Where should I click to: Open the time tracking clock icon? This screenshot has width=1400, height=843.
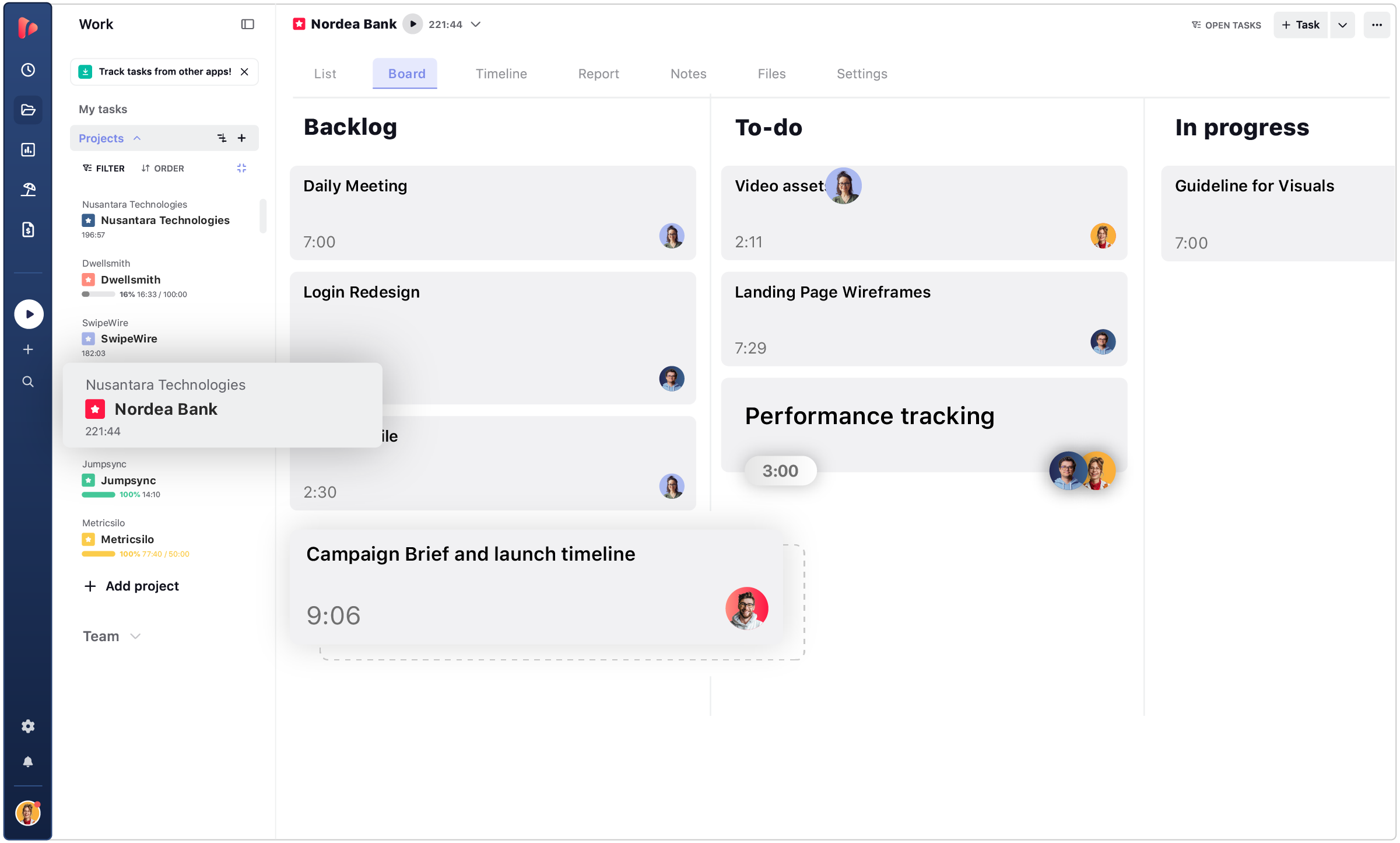28,70
